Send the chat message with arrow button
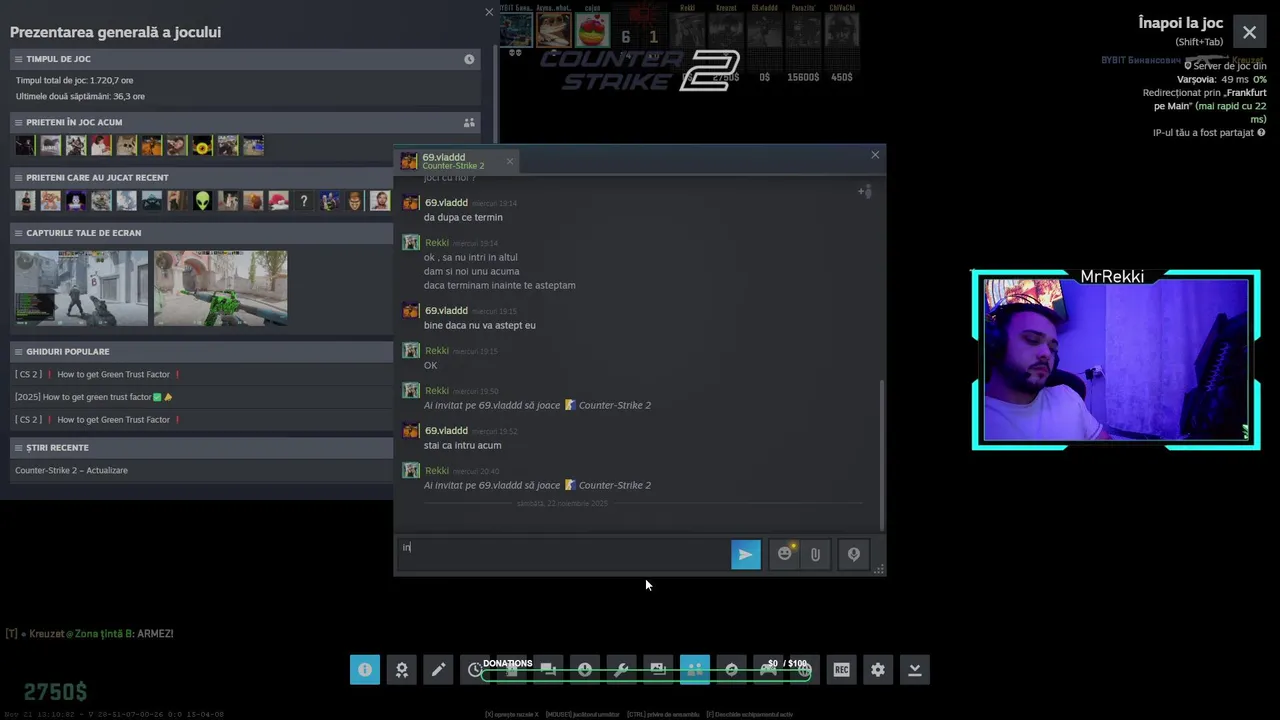This screenshot has width=1280, height=720. (746, 554)
